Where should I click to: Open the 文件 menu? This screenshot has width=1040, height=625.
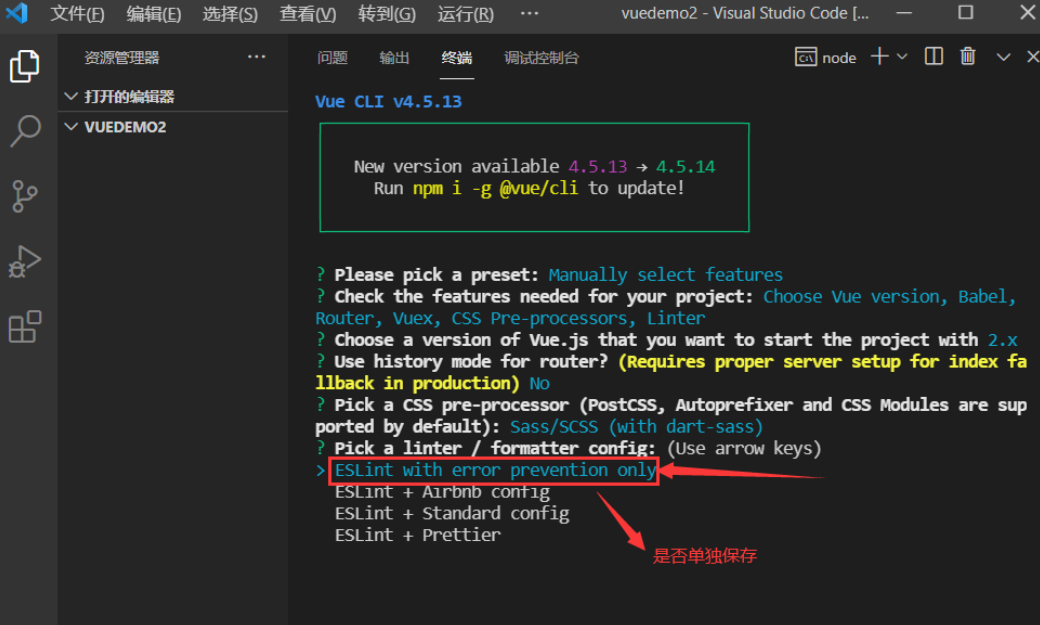click(77, 13)
